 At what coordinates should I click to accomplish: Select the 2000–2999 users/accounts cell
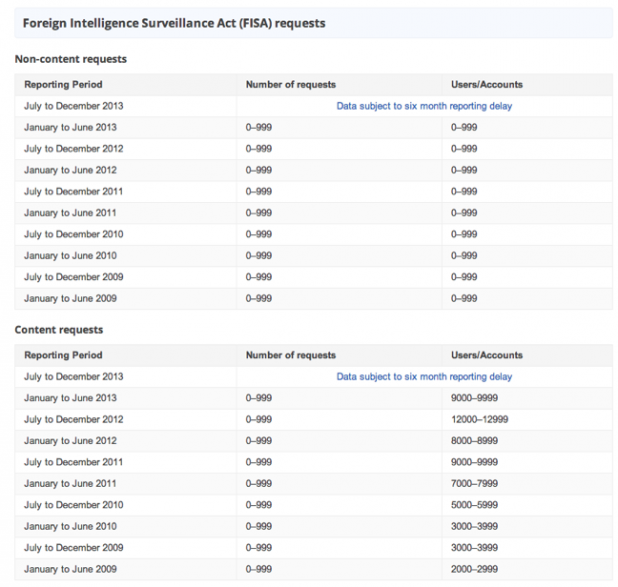tap(474, 569)
